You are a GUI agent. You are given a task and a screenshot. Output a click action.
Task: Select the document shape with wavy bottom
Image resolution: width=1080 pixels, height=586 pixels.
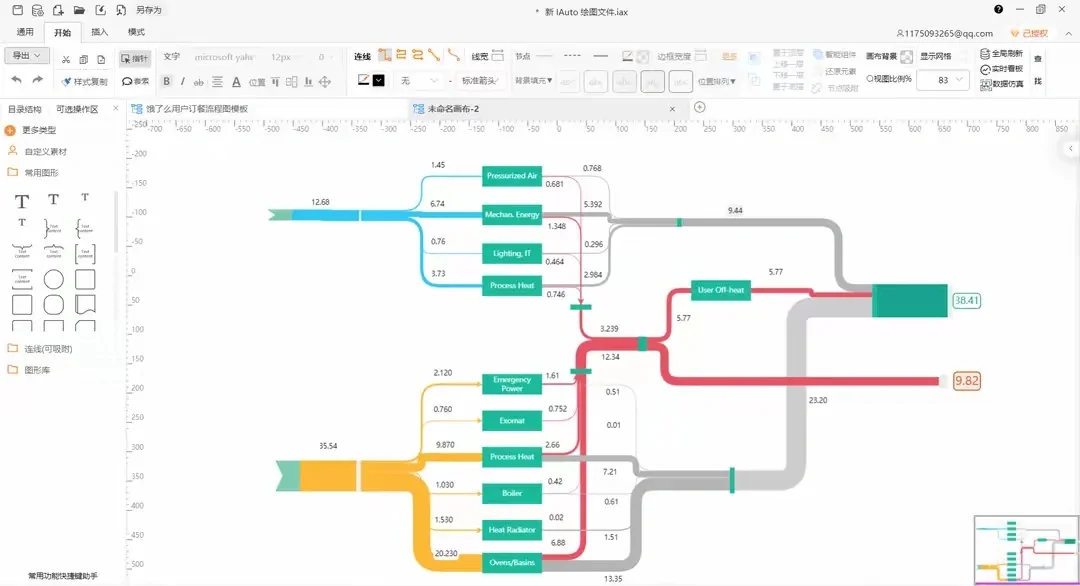click(85, 304)
